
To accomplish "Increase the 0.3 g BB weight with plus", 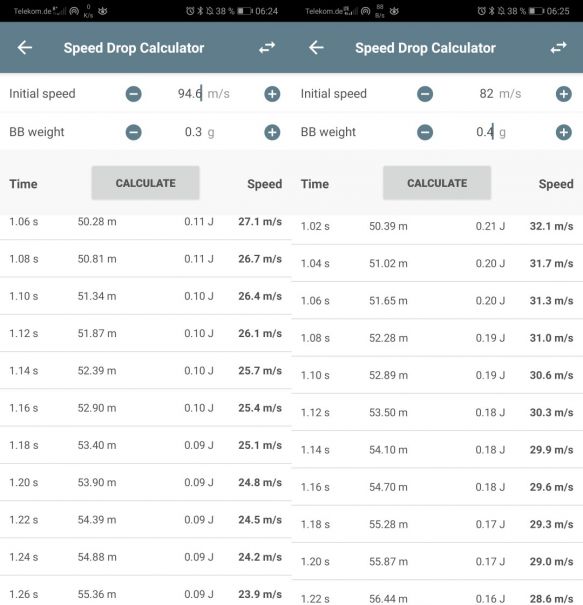I will (272, 132).
